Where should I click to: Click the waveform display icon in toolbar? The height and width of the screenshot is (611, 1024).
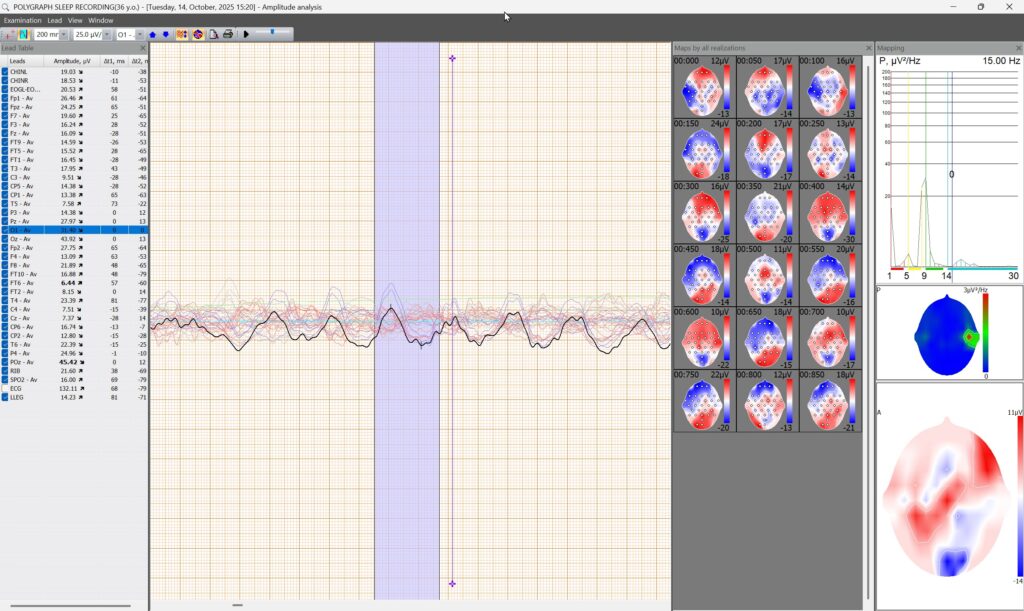click(x=24, y=34)
